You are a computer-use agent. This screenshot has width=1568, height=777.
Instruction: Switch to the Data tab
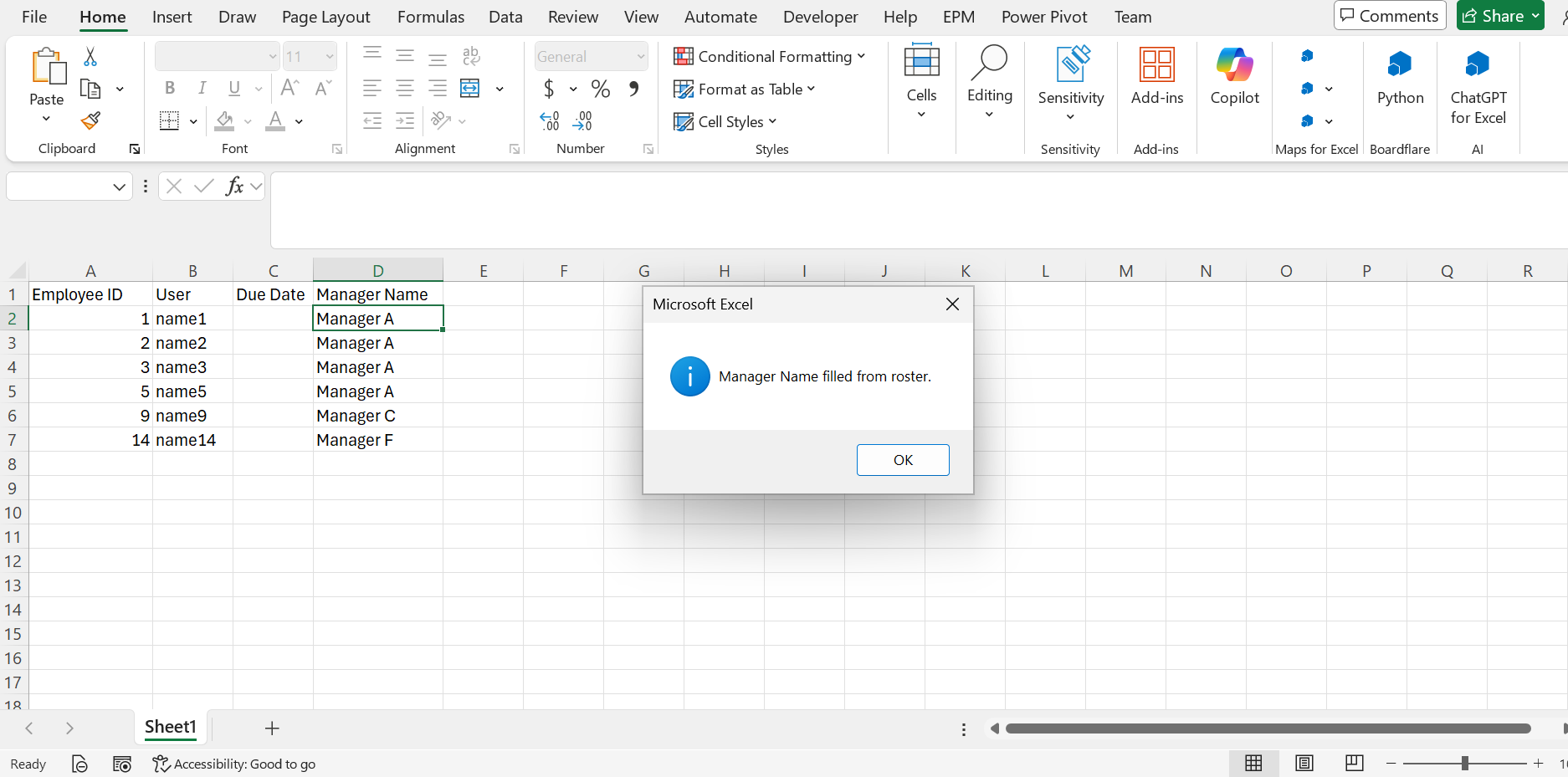click(x=505, y=17)
